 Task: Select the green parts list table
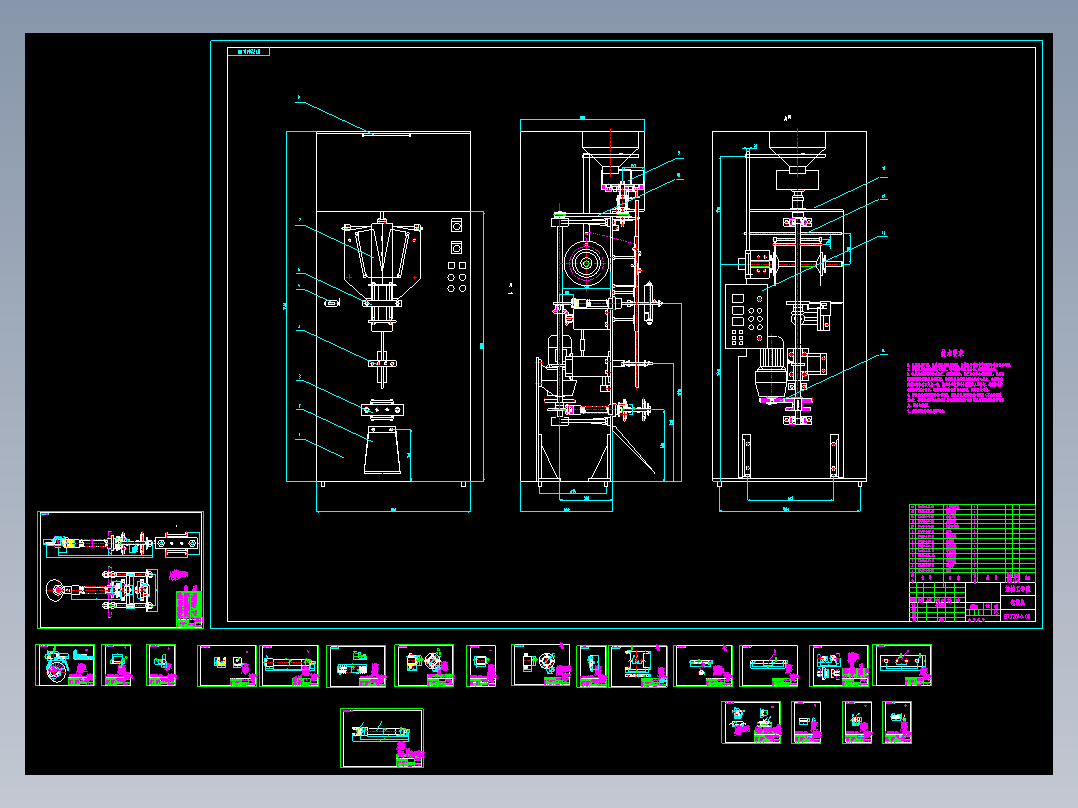click(972, 543)
